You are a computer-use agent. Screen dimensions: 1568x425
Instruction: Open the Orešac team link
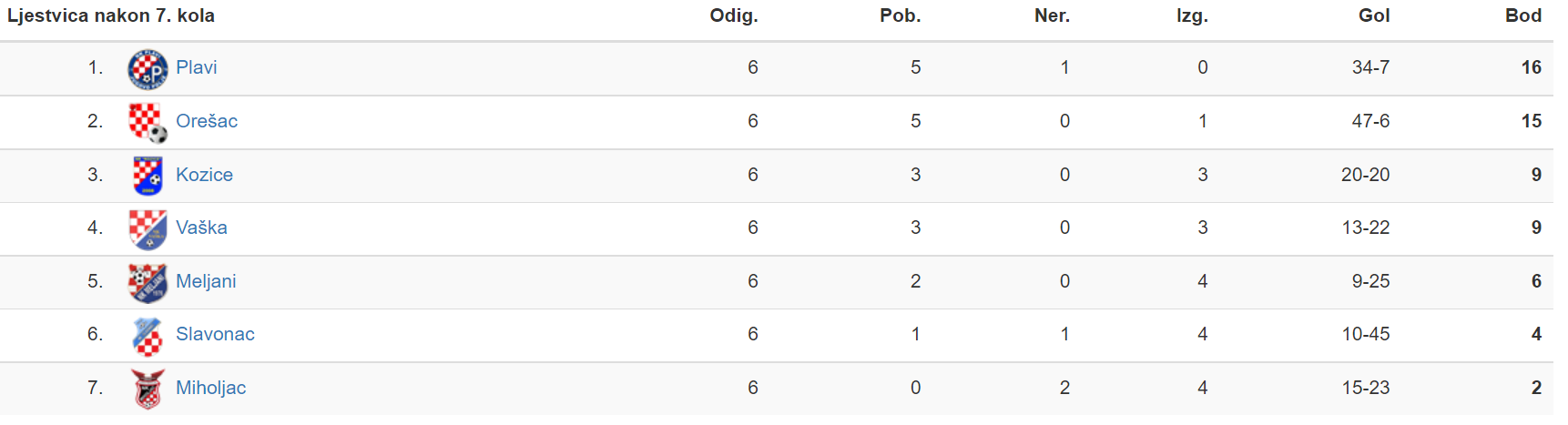pyautogui.click(x=207, y=121)
